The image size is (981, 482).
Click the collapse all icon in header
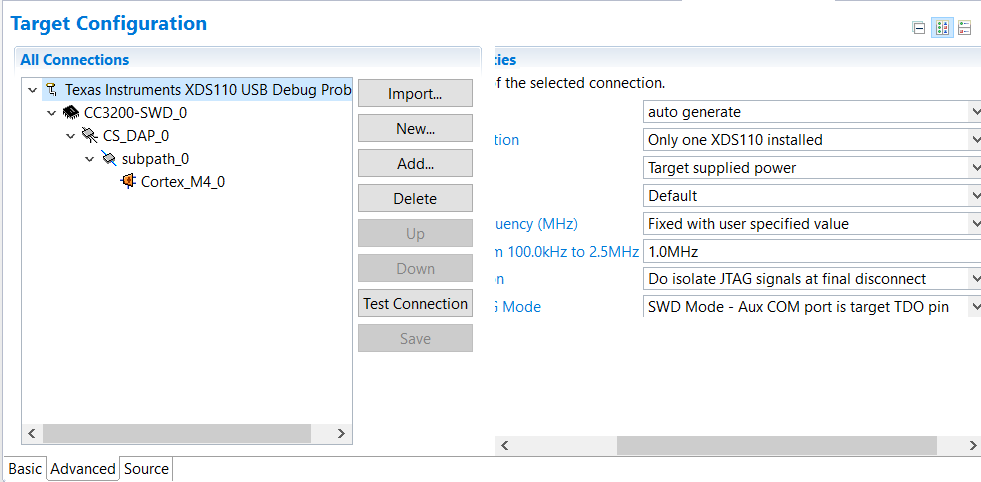(919, 28)
